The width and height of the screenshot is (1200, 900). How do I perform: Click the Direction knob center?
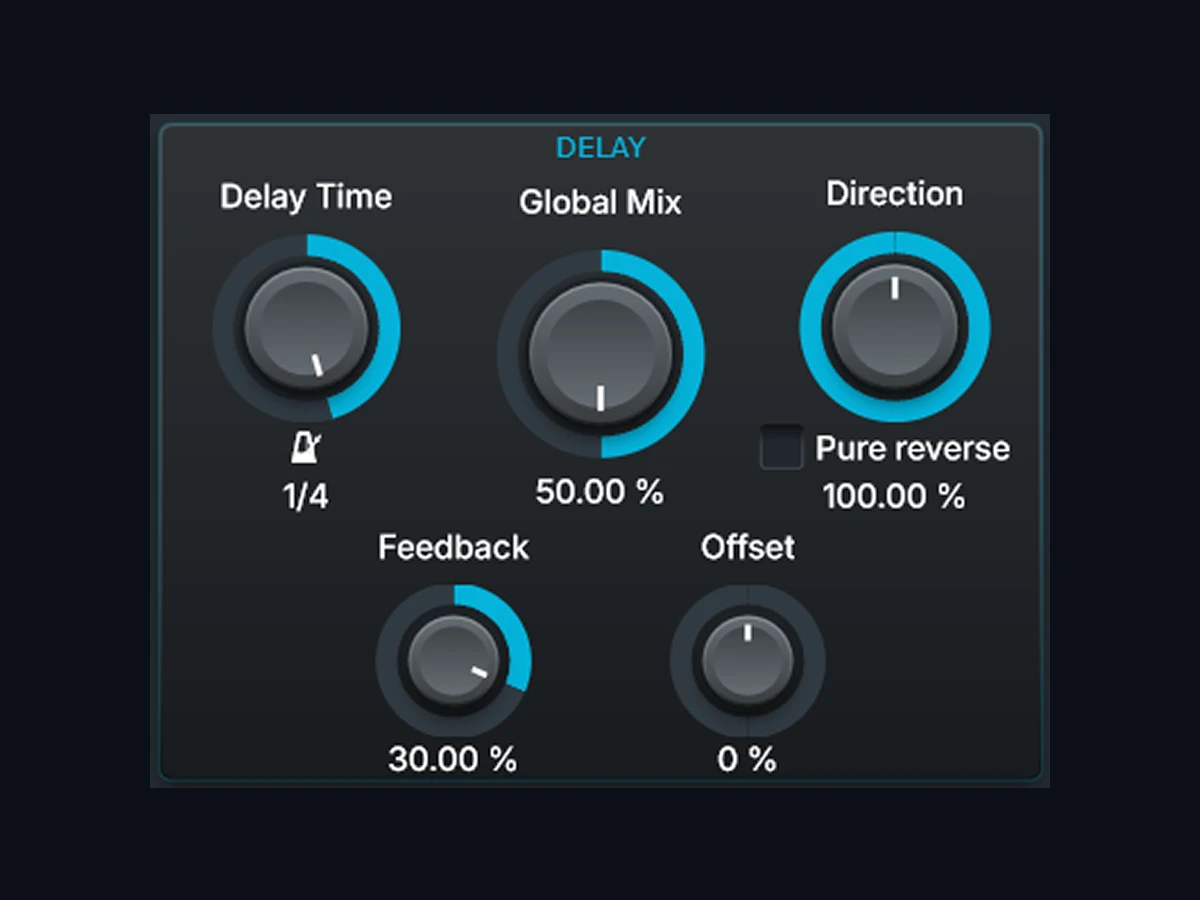[895, 327]
